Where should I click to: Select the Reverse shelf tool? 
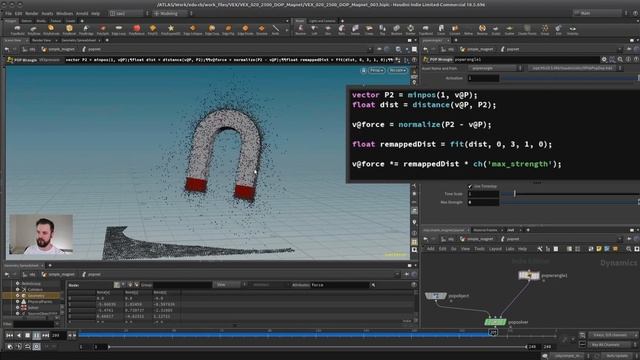482,29
